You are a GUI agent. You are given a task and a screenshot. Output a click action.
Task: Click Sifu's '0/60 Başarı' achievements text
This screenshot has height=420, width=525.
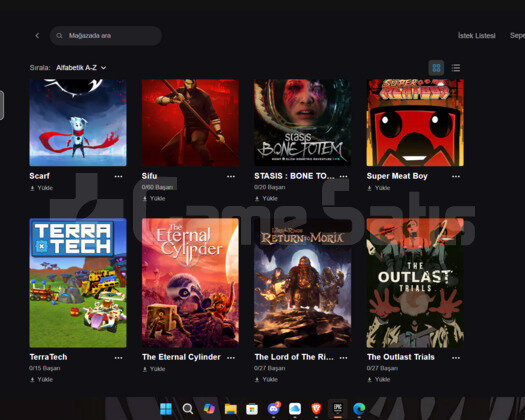(157, 187)
